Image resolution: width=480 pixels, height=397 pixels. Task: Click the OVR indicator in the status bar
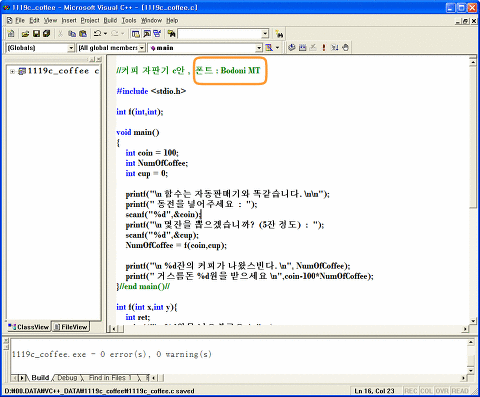pyautogui.click(x=442, y=391)
